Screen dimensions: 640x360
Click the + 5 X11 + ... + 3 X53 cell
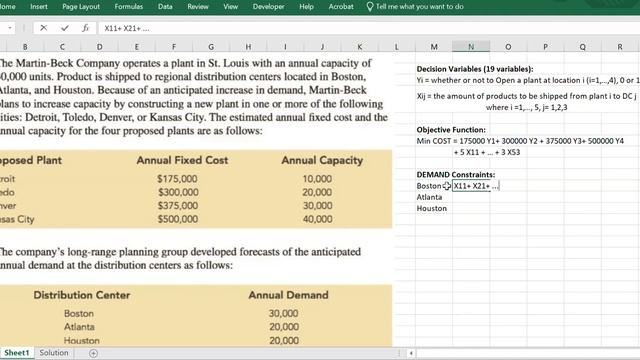click(x=487, y=152)
